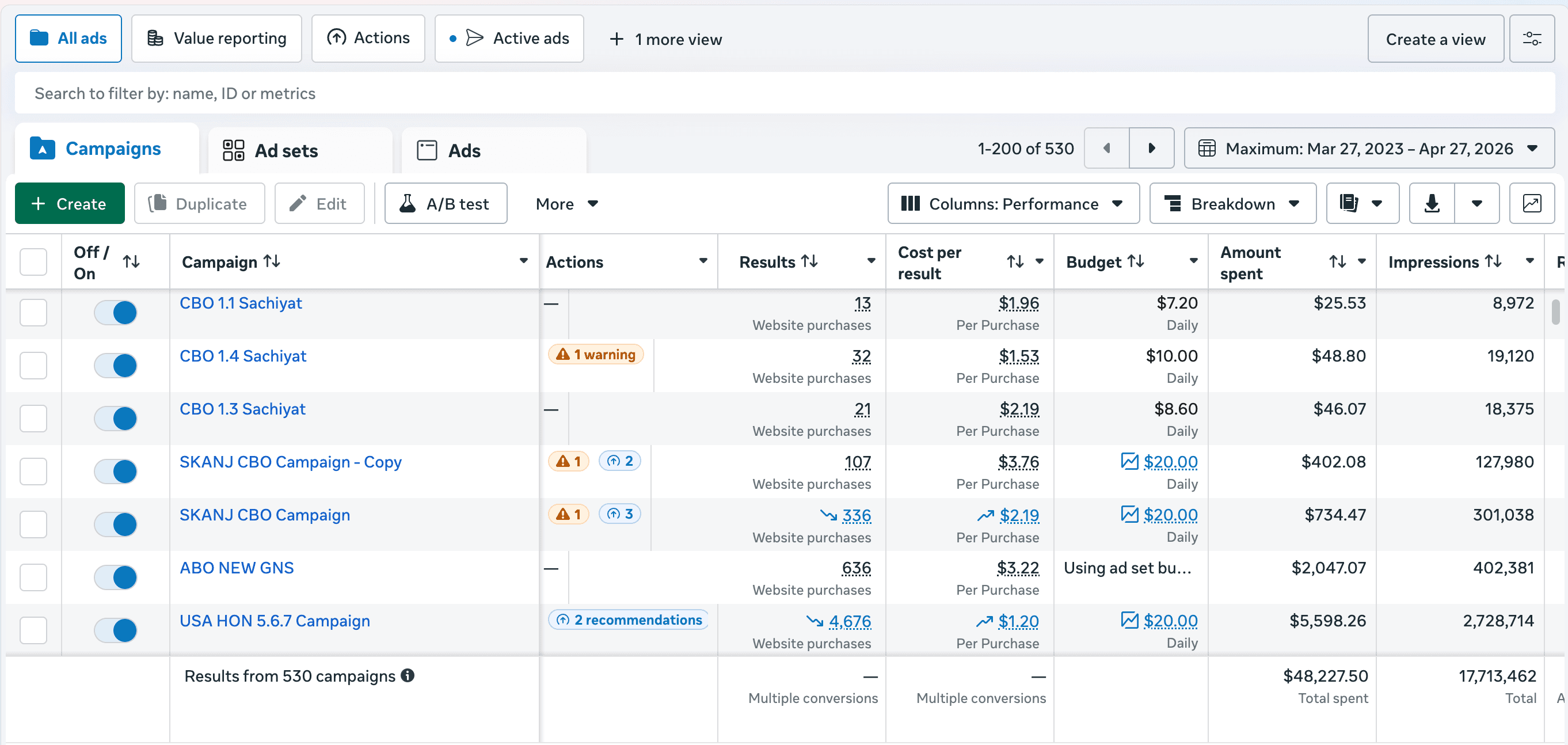Open the Value reporting view
1568x745 pixels.
(216, 39)
